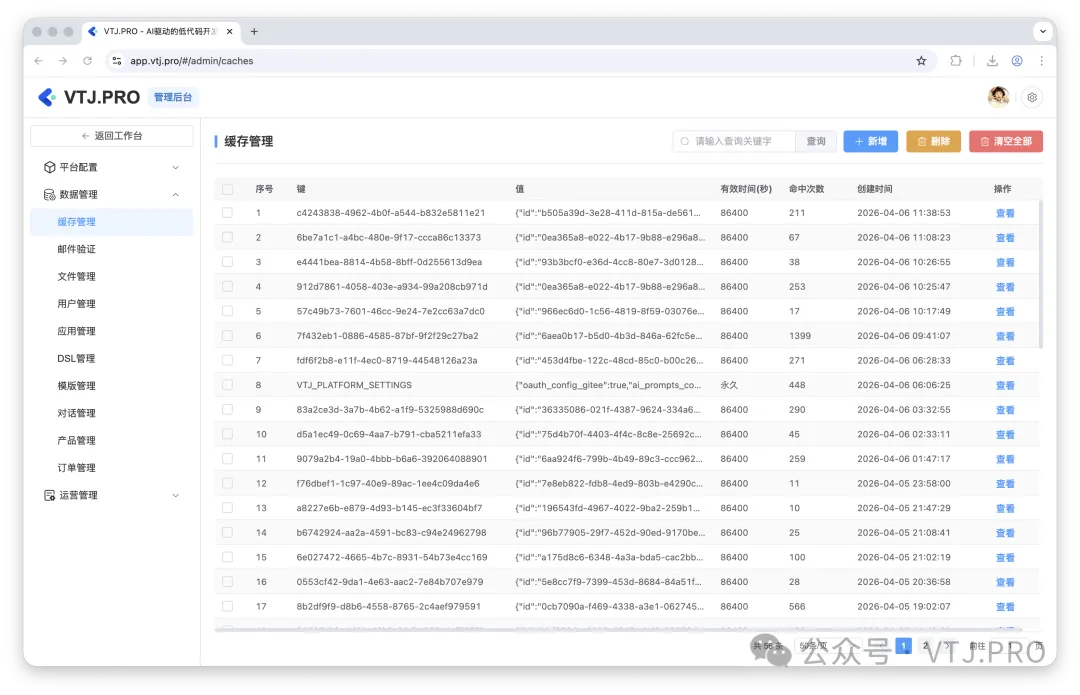
Task: Open 查看 link for row 8
Action: 1003,385
